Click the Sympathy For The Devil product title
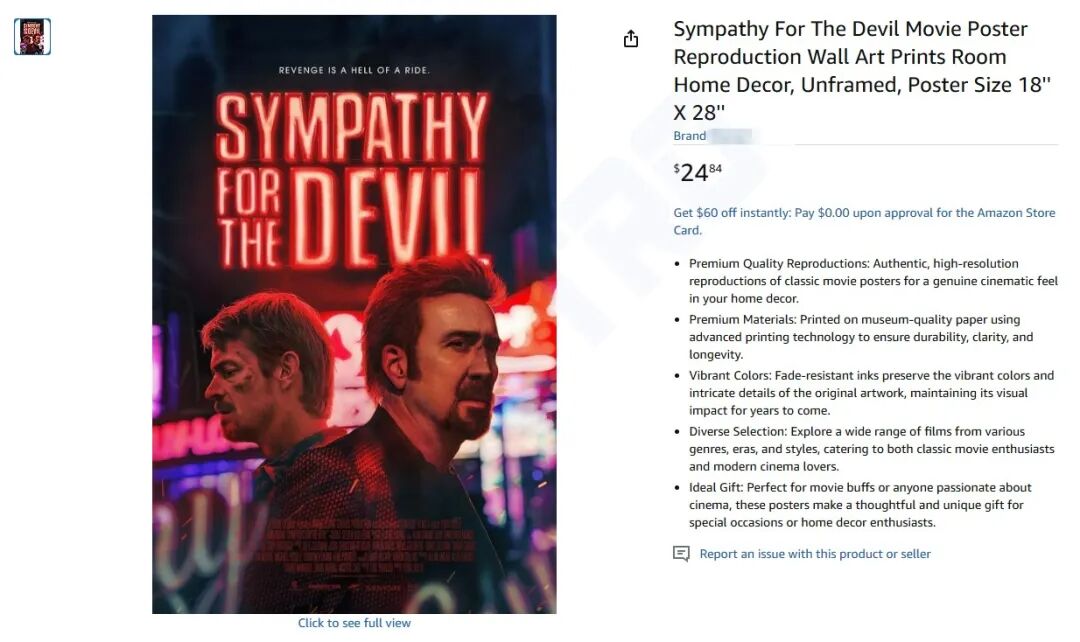 pos(862,70)
